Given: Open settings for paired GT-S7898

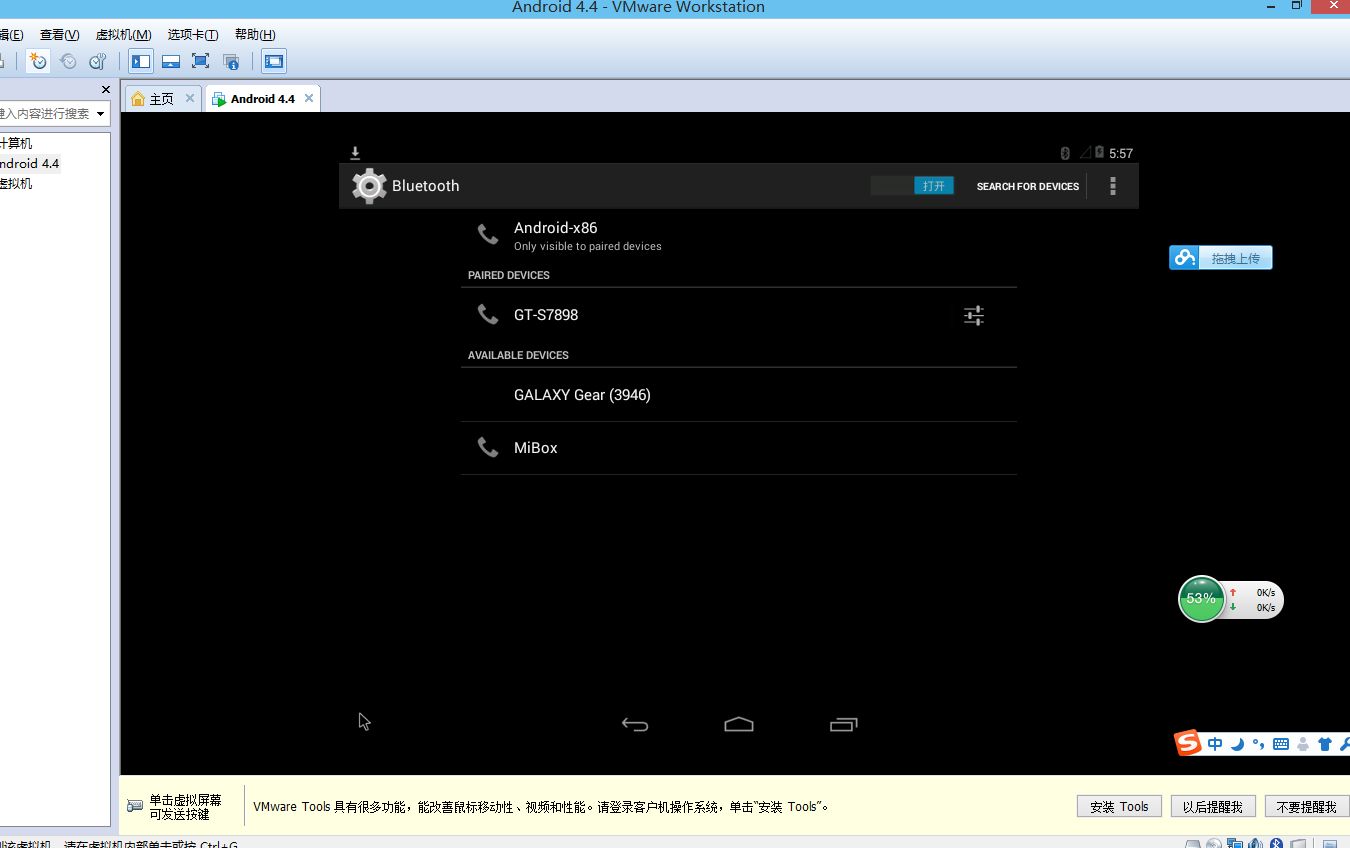Looking at the screenshot, I should tap(974, 316).
